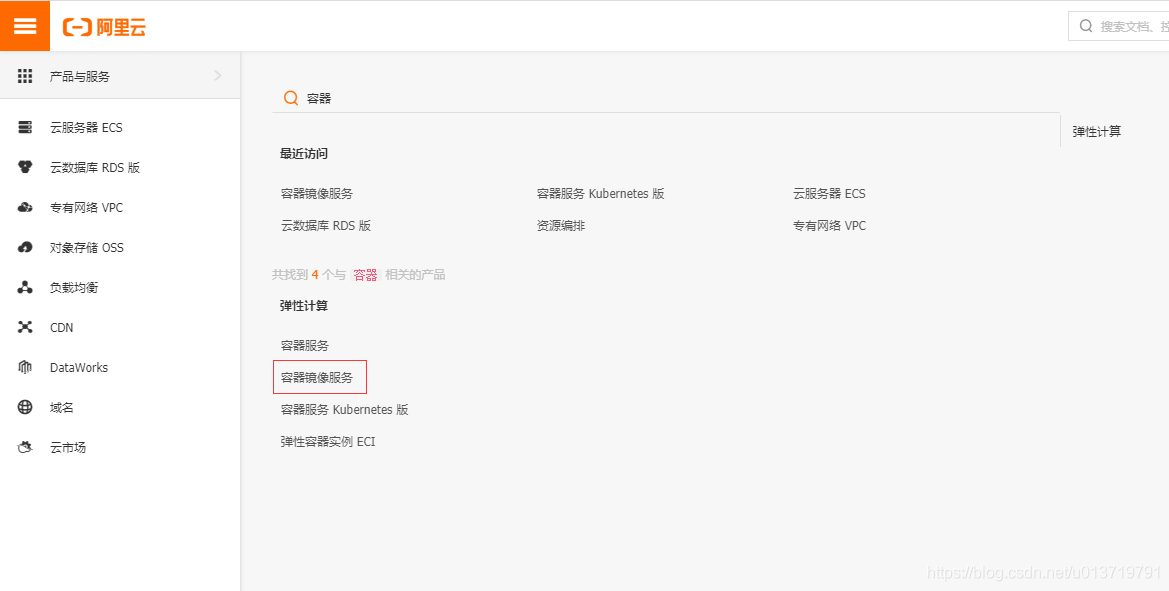The width and height of the screenshot is (1169, 591).
Task: Select DataWorks in the sidebar
Action: [79, 367]
